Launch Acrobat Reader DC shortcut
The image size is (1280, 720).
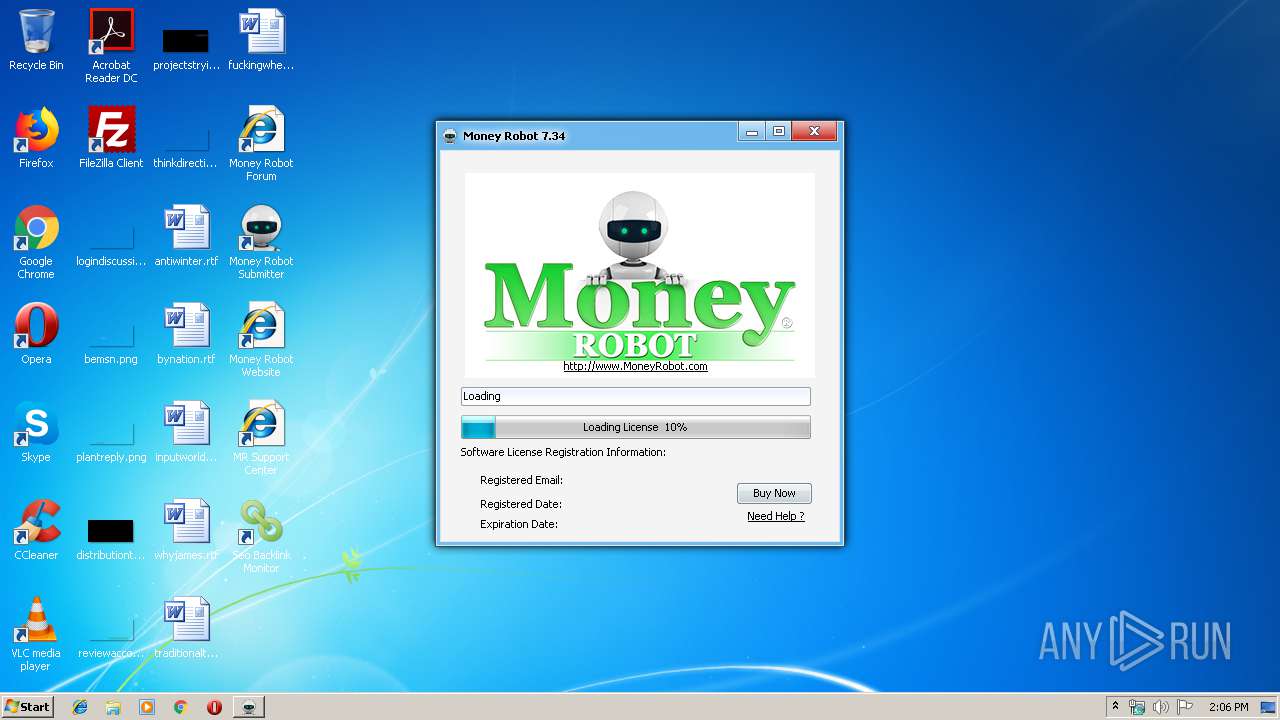pyautogui.click(x=111, y=45)
